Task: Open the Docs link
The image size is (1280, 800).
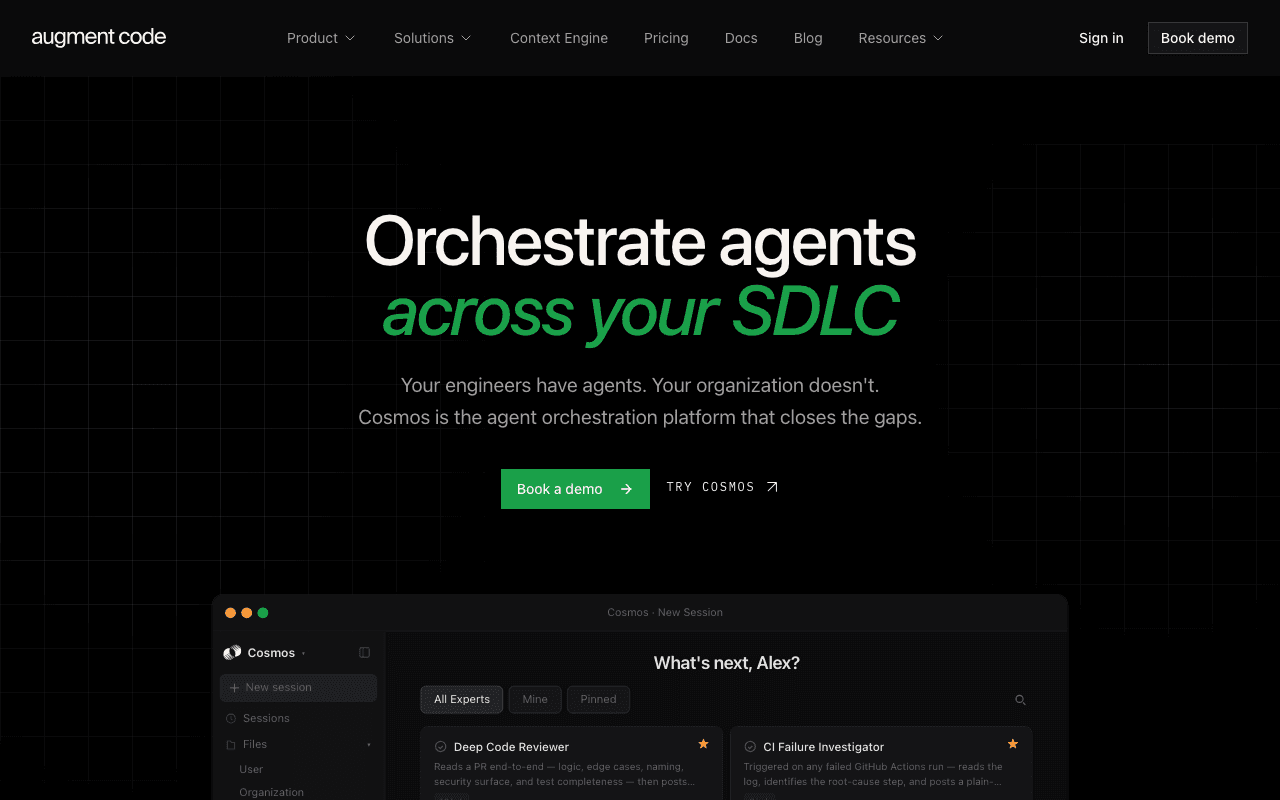Action: click(741, 38)
